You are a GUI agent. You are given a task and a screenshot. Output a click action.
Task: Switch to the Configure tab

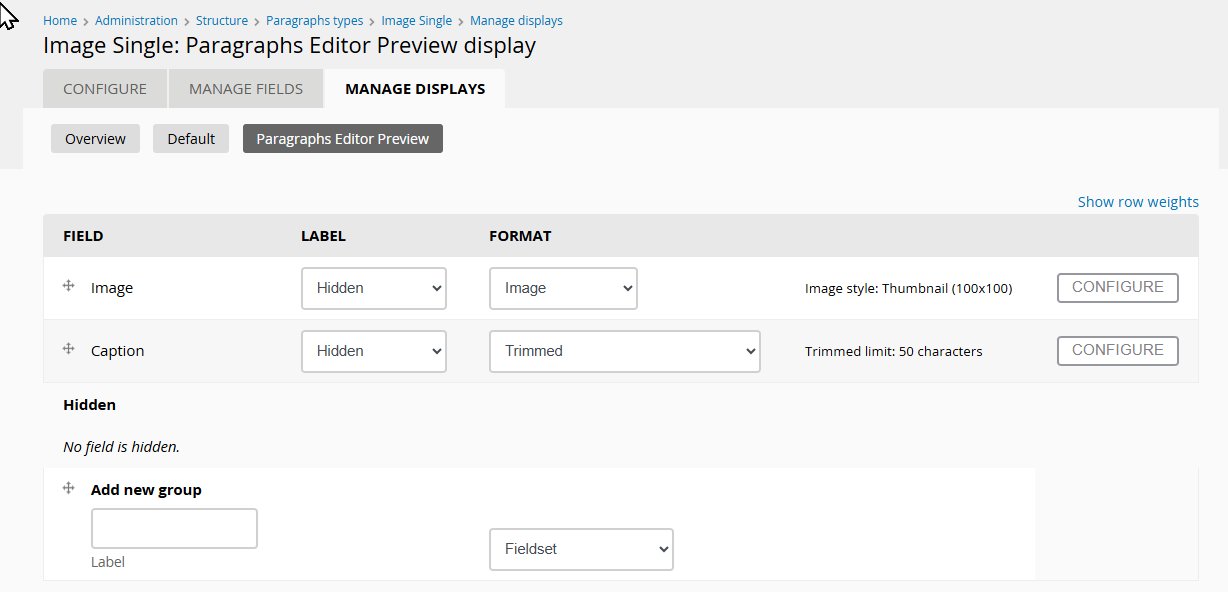105,89
